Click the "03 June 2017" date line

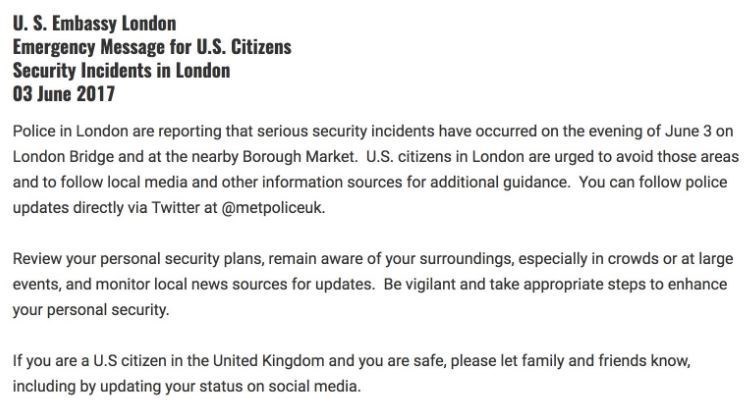(64, 95)
